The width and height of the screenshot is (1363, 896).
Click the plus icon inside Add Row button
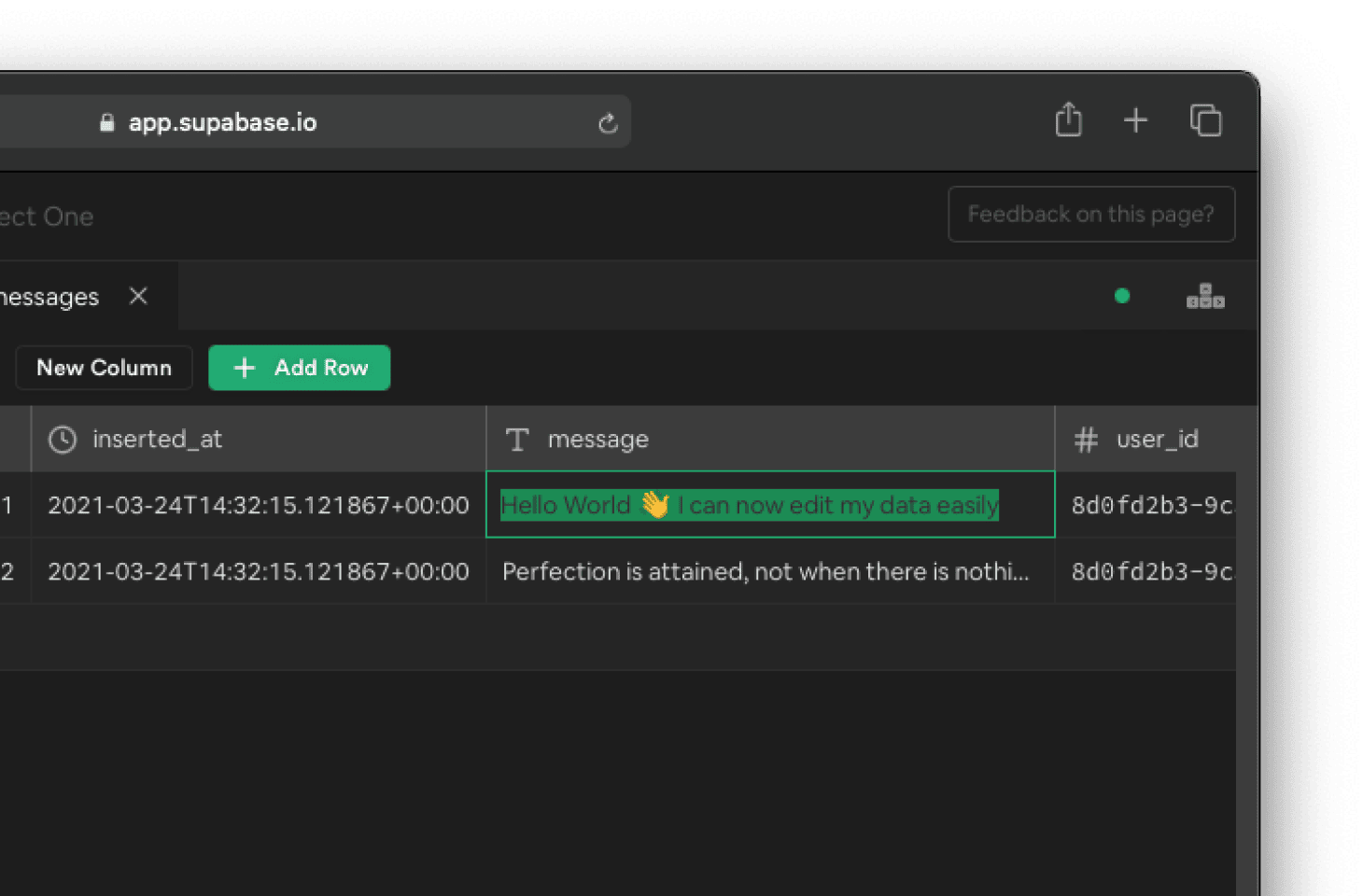[x=244, y=368]
